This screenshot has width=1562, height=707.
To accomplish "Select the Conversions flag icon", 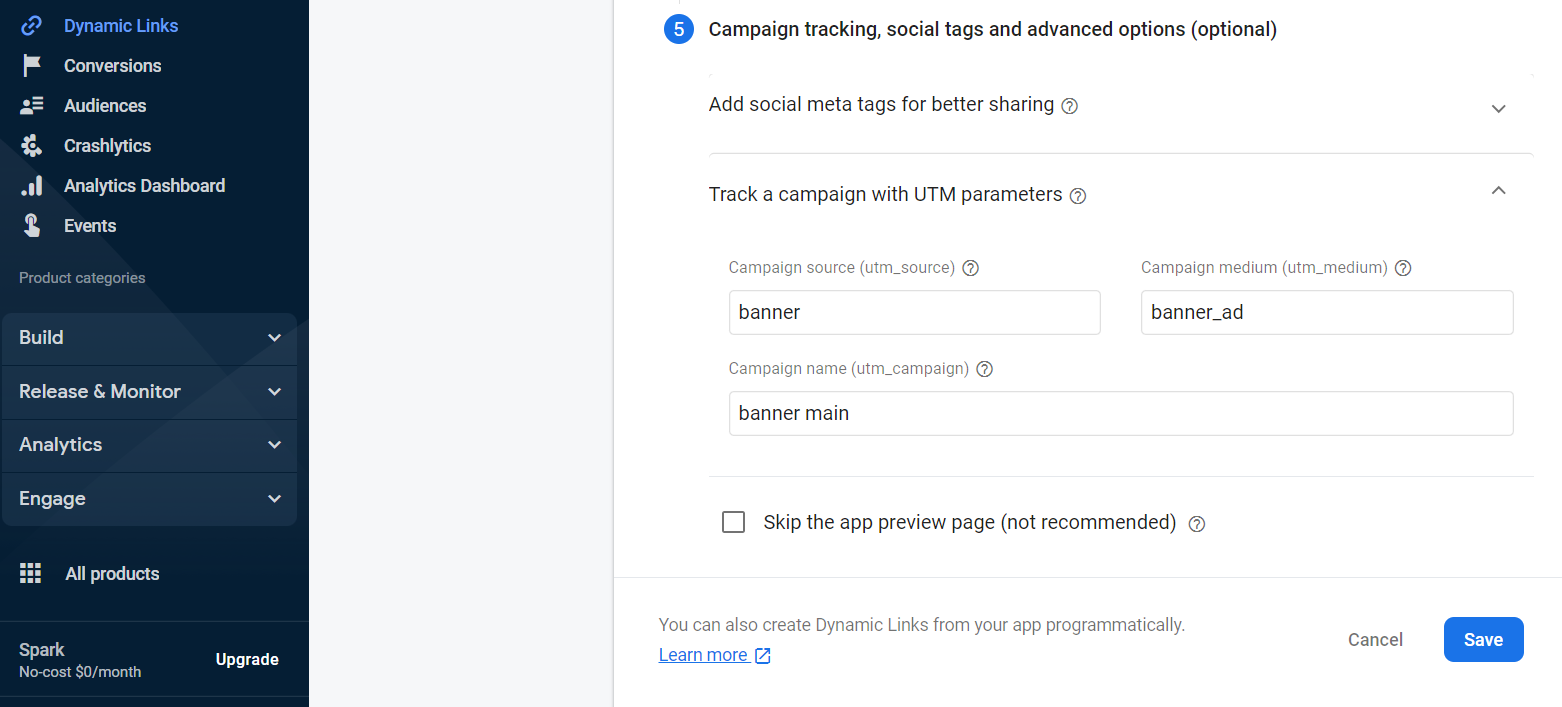I will (32, 66).
